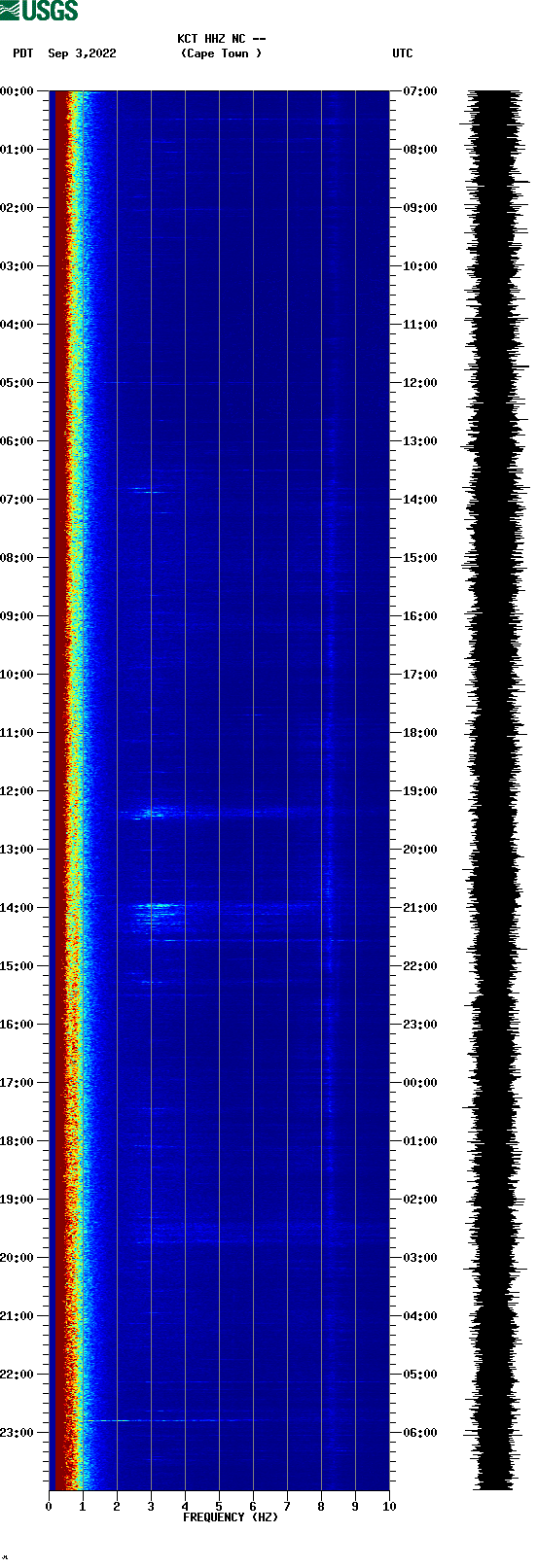Click the PDT 06:00 time label

pos(18,441)
